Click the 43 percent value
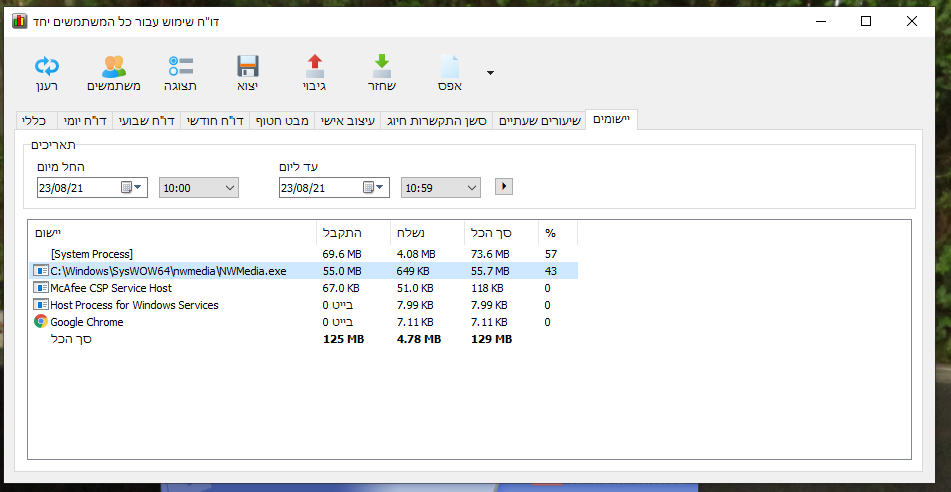Viewport: 951px width, 492px height. pos(551,271)
